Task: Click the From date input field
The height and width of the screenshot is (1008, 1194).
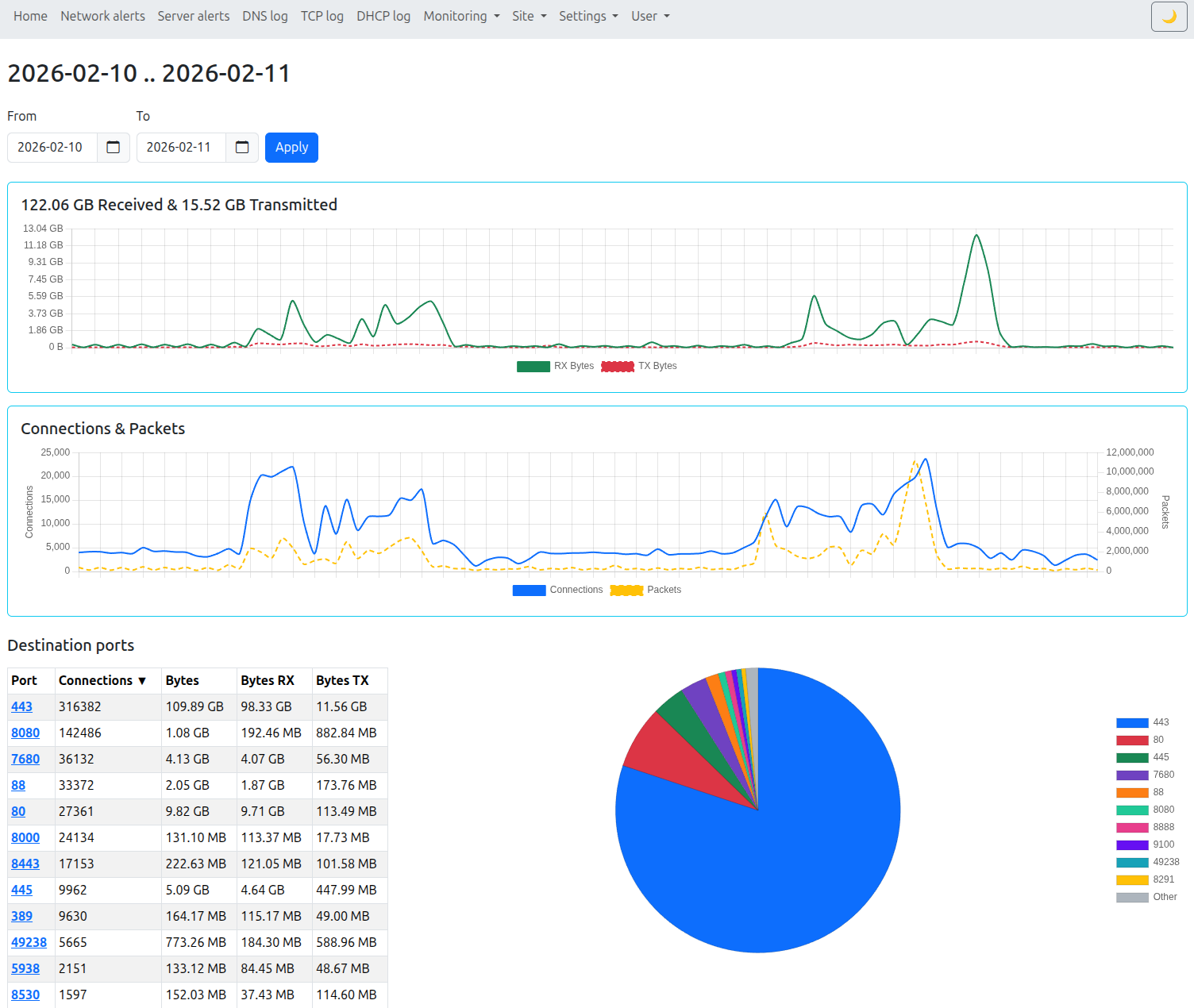Action: [52, 148]
